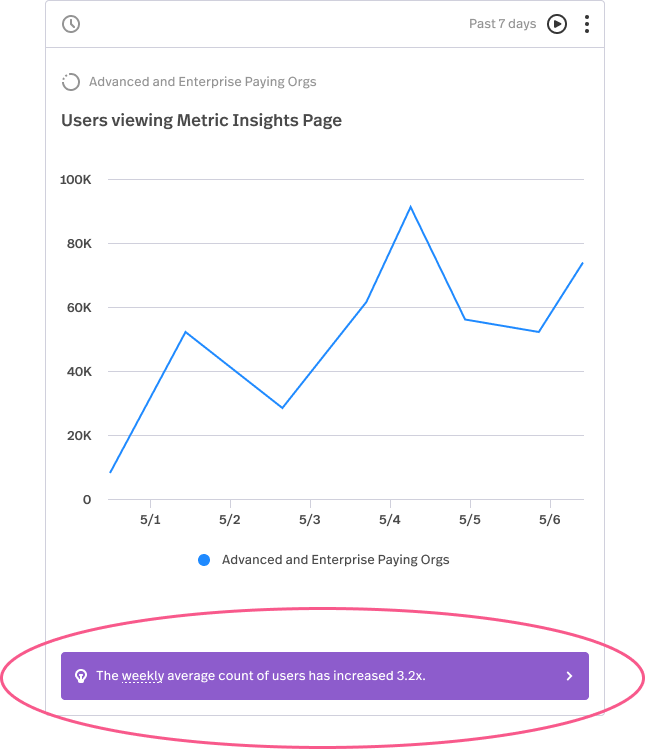Click the Advanced and Enterprise Paying Orgs segment label
Image resolution: width=645 pixels, height=749 pixels.
click(x=203, y=82)
